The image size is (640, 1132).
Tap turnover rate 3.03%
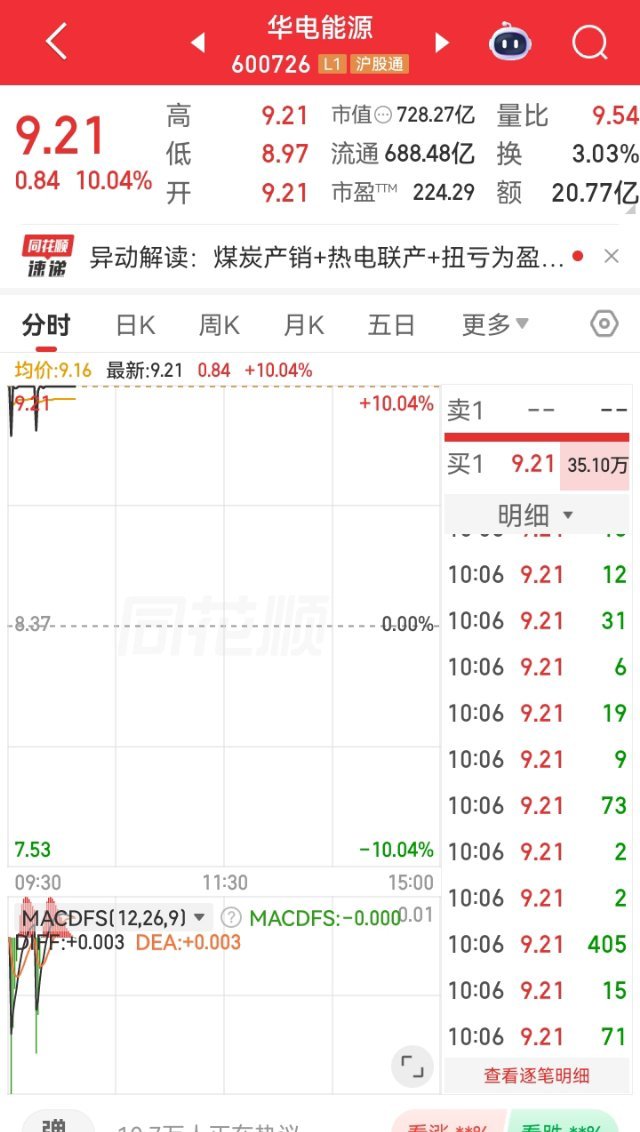pyautogui.click(x=605, y=154)
